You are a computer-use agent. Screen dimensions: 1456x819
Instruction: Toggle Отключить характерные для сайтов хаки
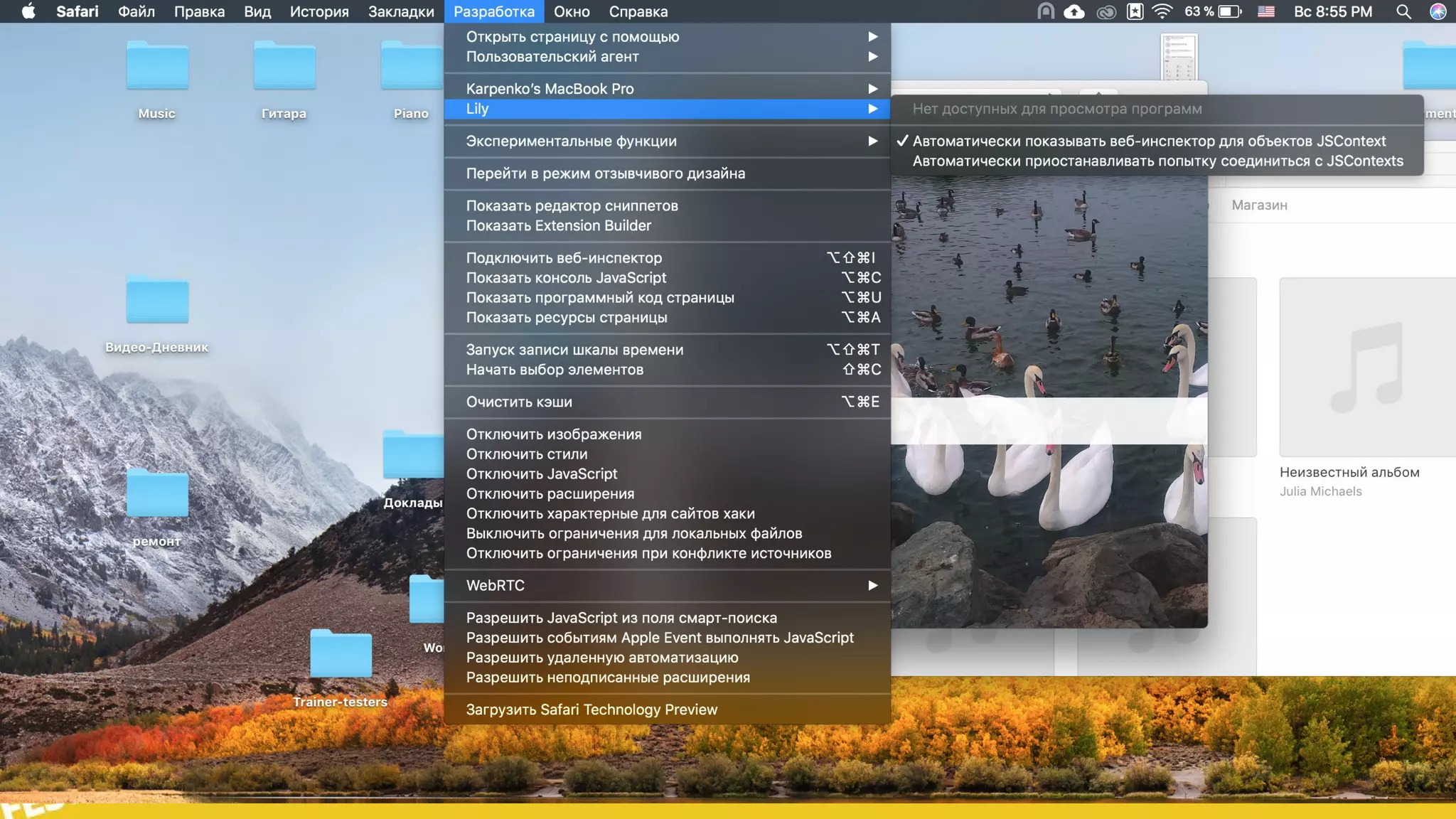[667, 514]
